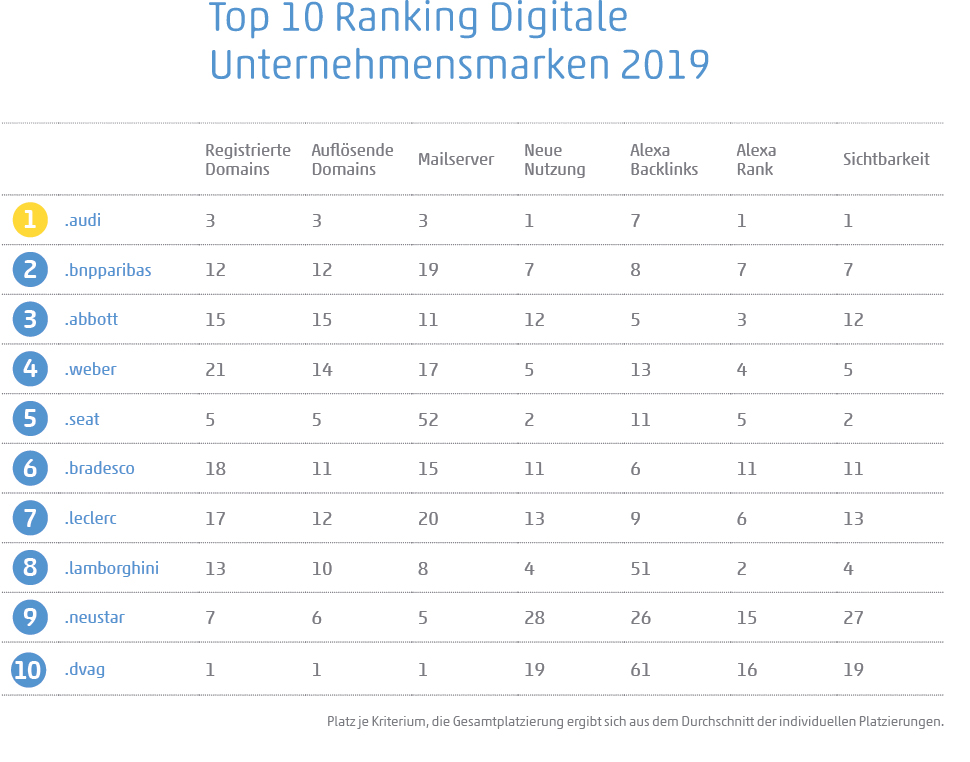Open the .audi domain link
This screenshot has height=762, width=970.
coord(83,219)
